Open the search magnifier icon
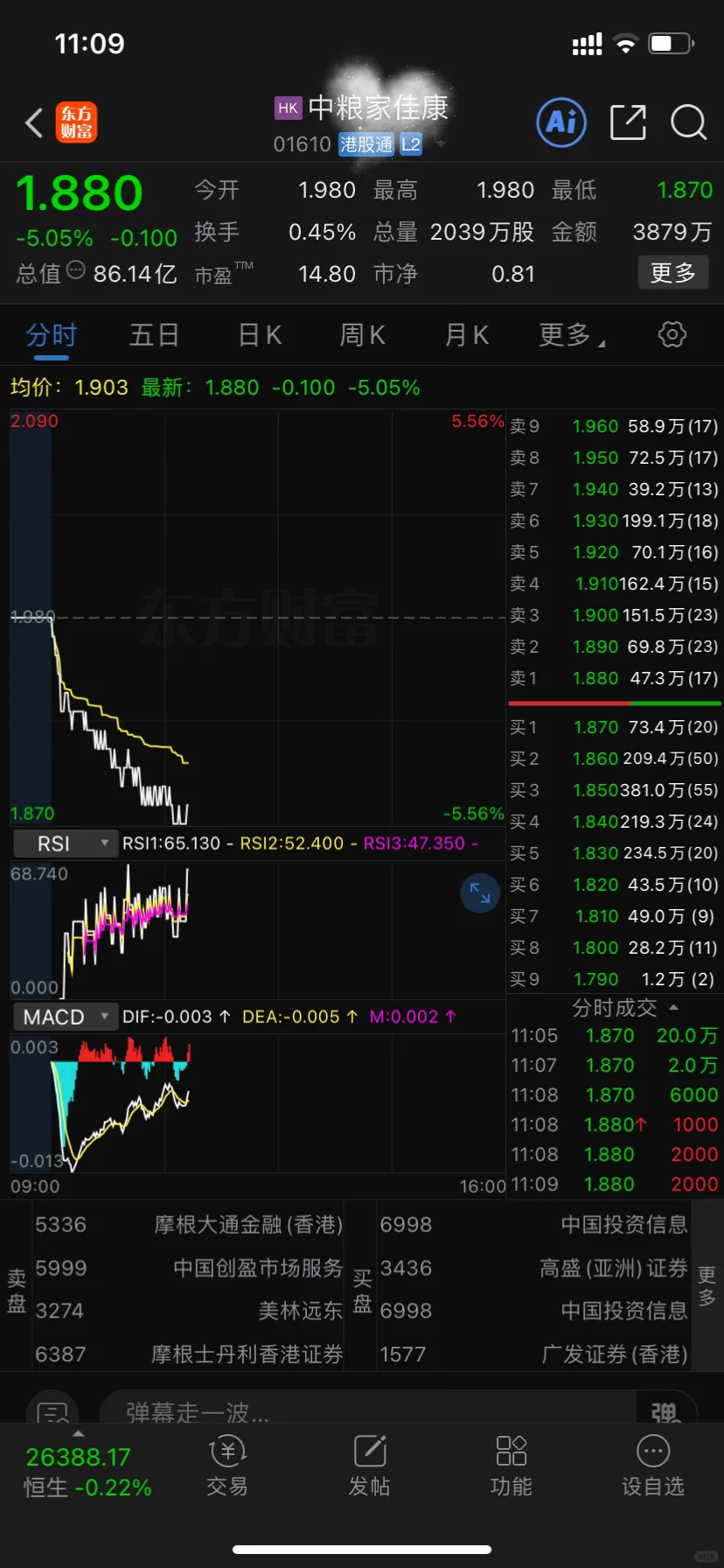This screenshot has height=1568, width=724. (688, 122)
